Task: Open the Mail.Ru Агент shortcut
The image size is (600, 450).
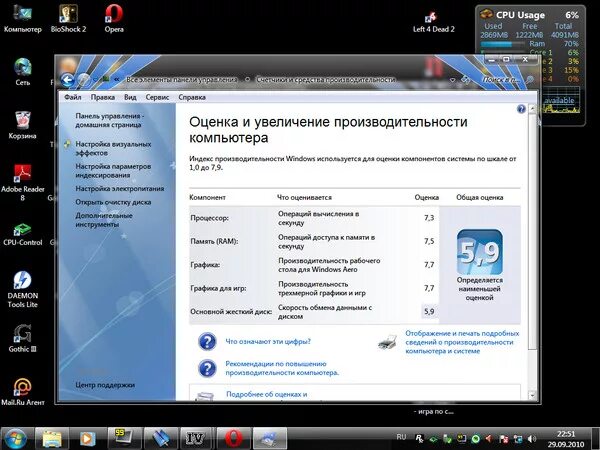Action: [x=23, y=392]
